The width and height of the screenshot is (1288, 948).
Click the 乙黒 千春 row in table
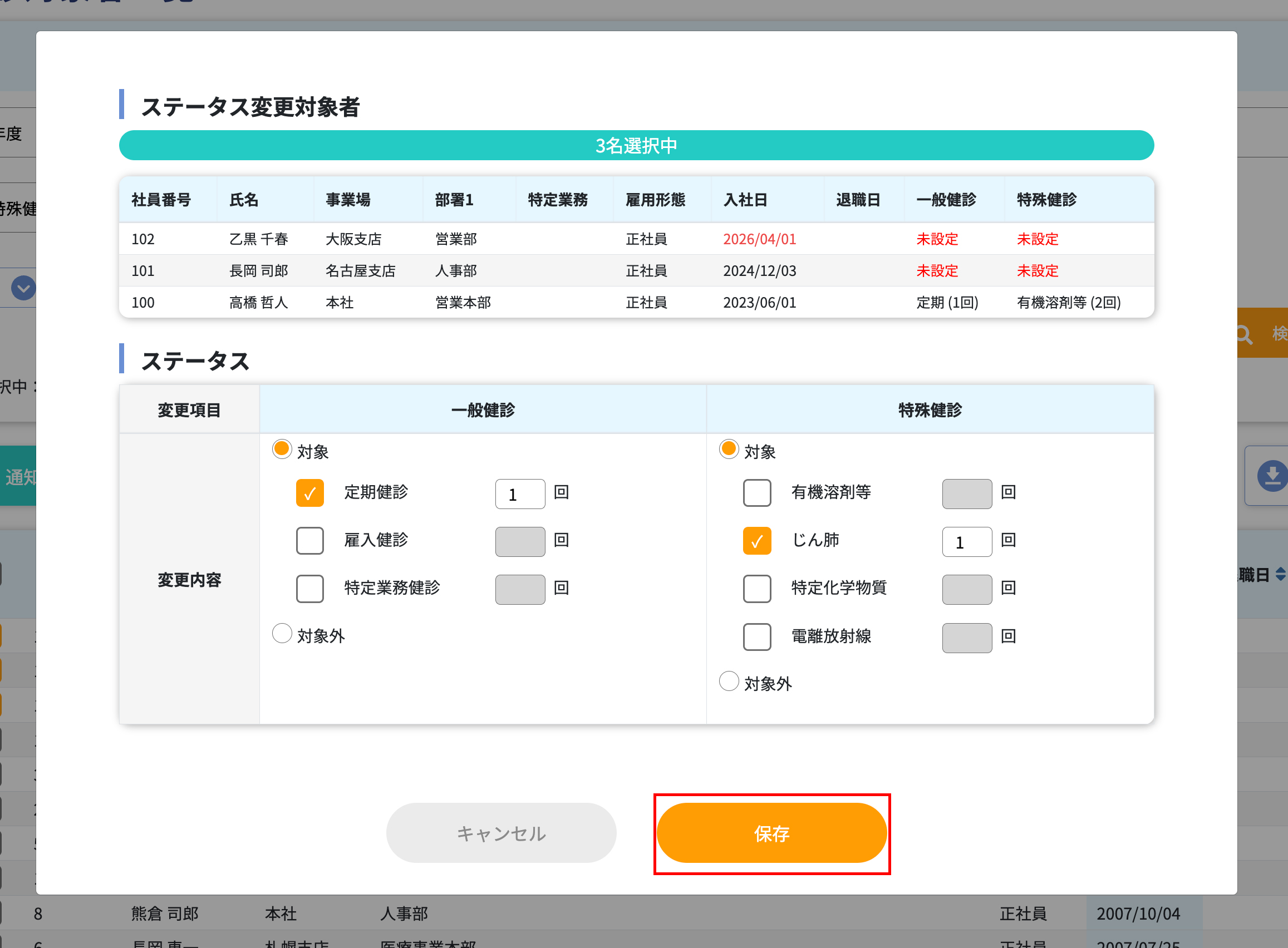click(x=259, y=239)
